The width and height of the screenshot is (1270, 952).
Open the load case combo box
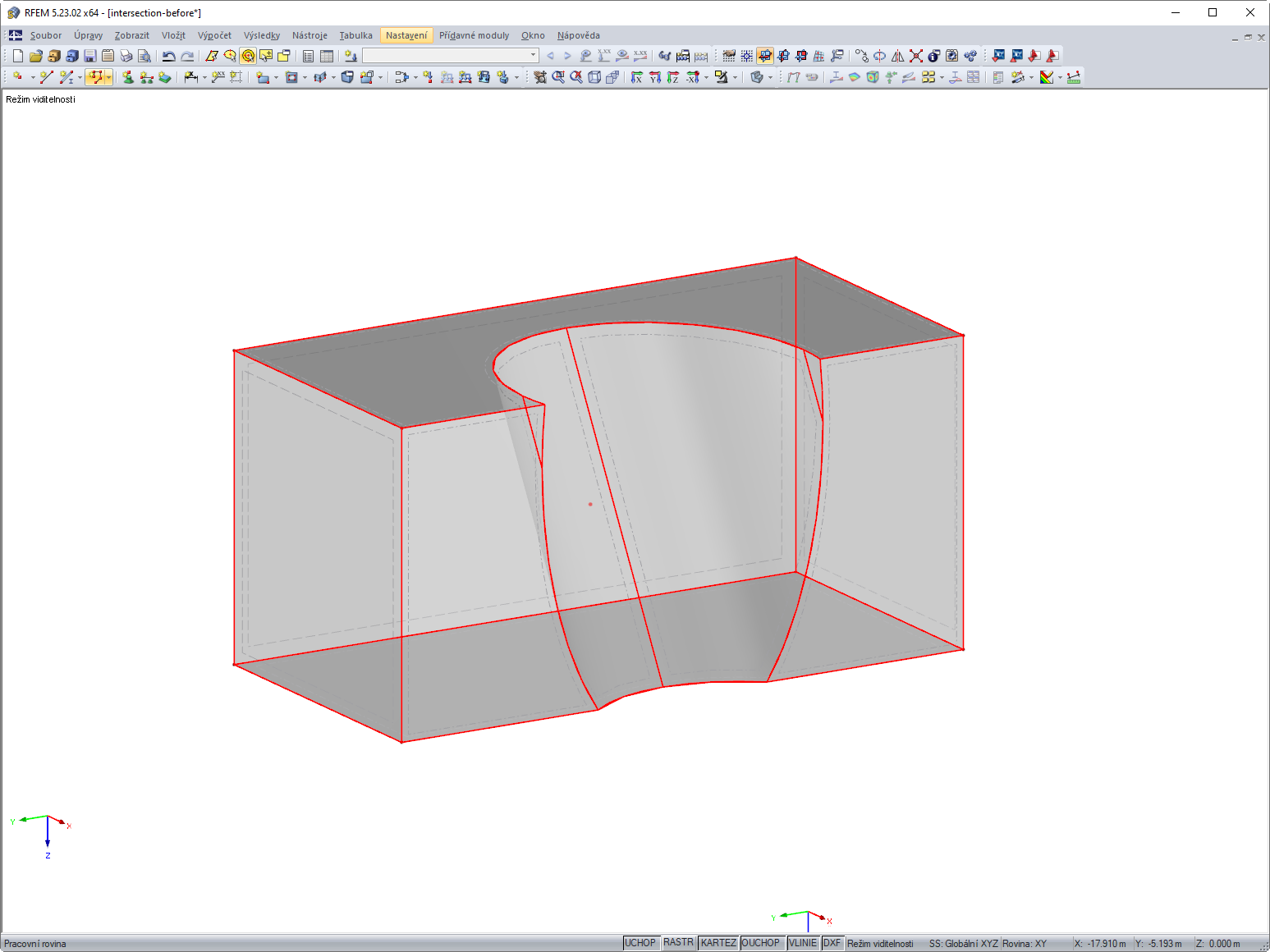pyautogui.click(x=451, y=56)
